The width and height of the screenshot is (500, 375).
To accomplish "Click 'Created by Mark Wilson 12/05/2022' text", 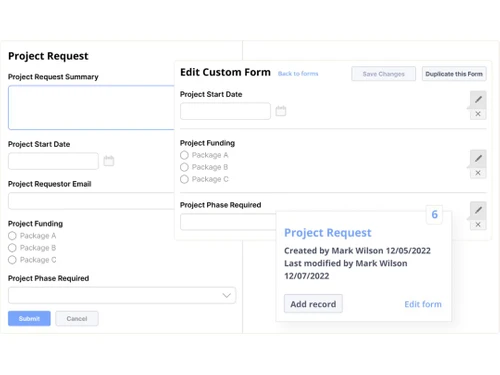I will coord(357,251).
